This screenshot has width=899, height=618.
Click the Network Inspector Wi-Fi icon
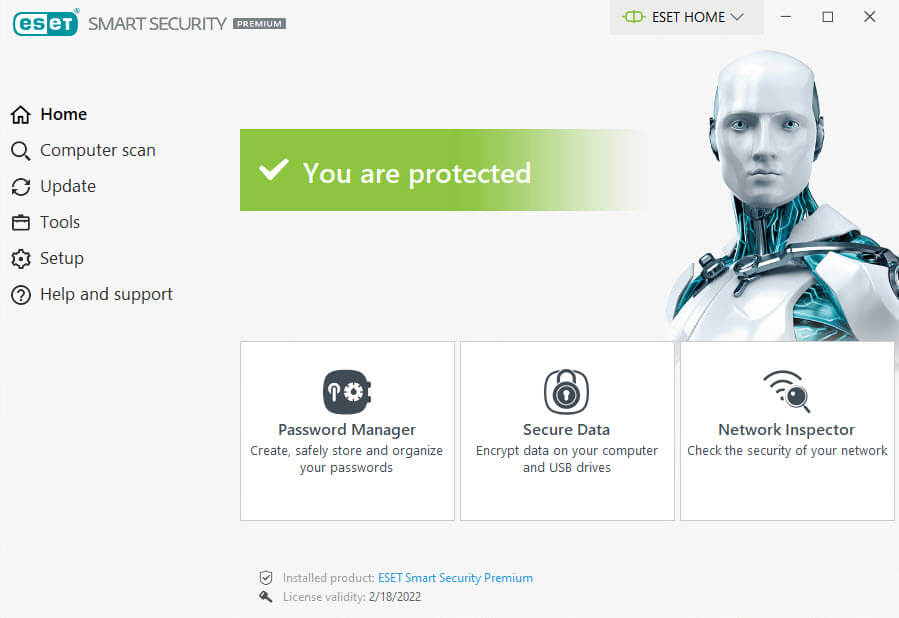786,391
